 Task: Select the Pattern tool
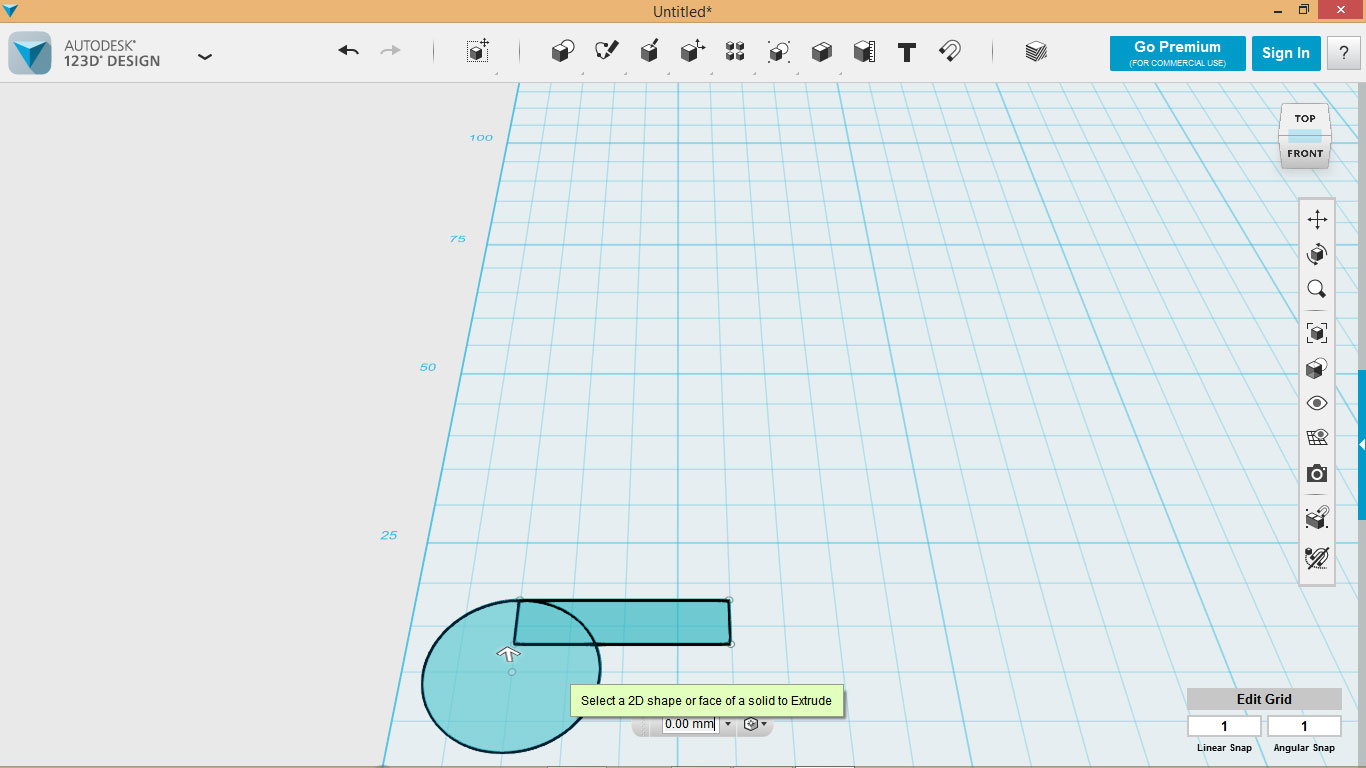click(735, 52)
